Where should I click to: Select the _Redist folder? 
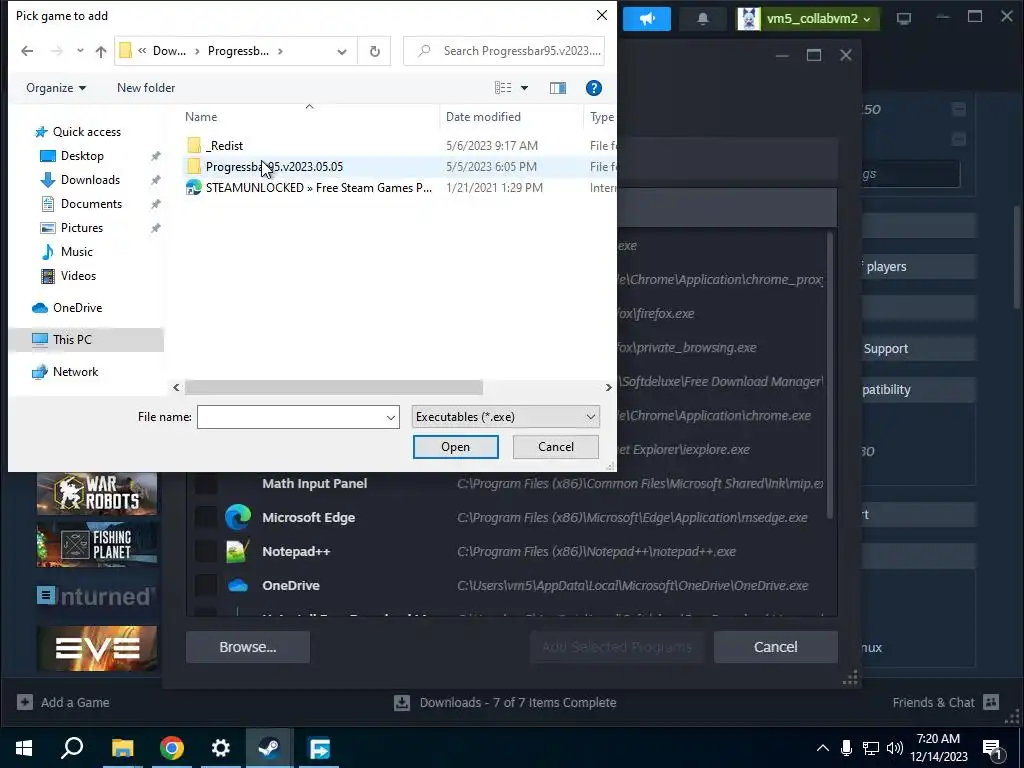pos(224,146)
